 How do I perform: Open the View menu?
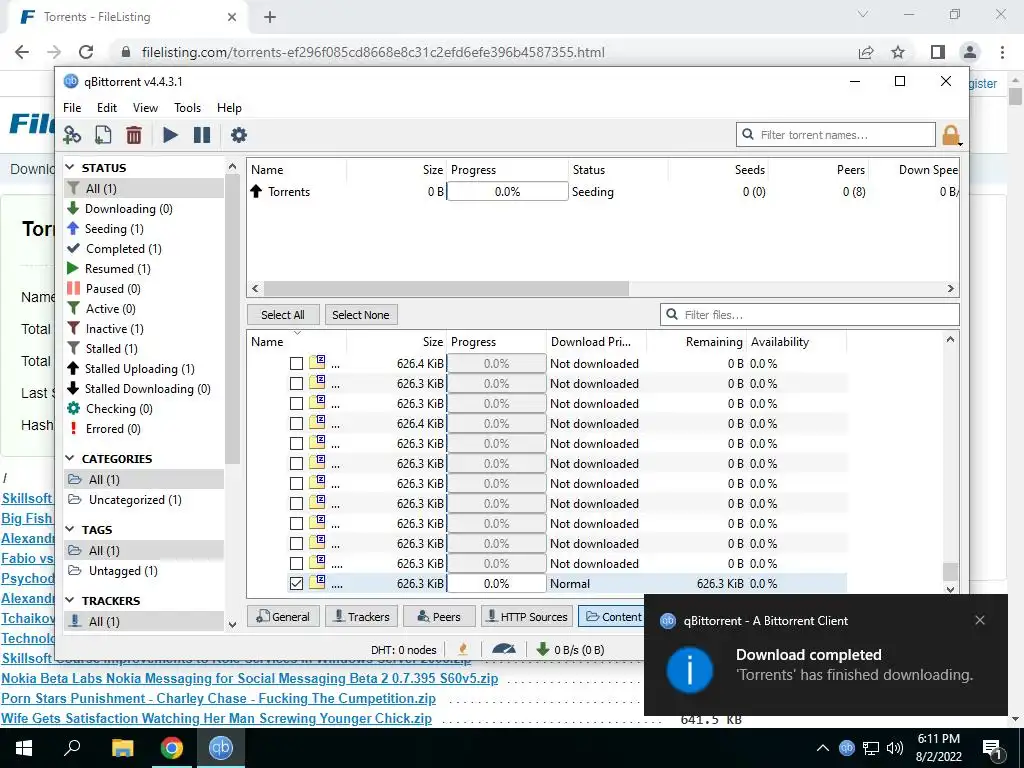point(145,108)
